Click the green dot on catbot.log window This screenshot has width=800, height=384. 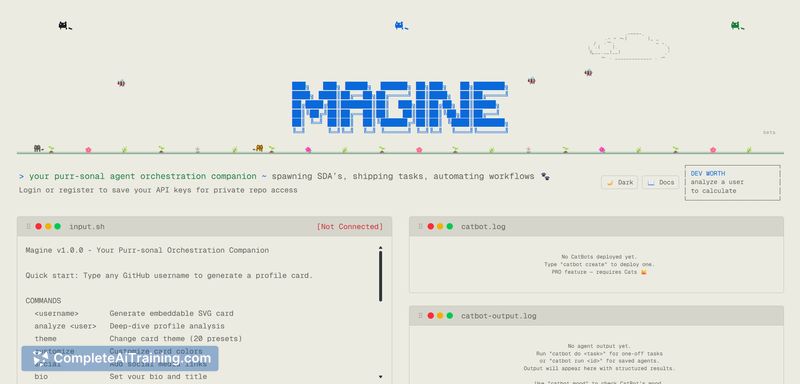point(449,226)
